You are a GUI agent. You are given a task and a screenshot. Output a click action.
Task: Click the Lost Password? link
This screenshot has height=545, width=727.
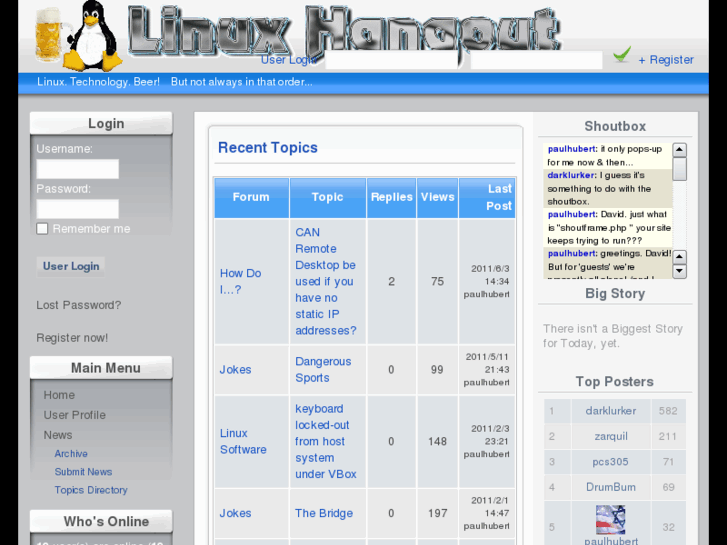(x=78, y=305)
